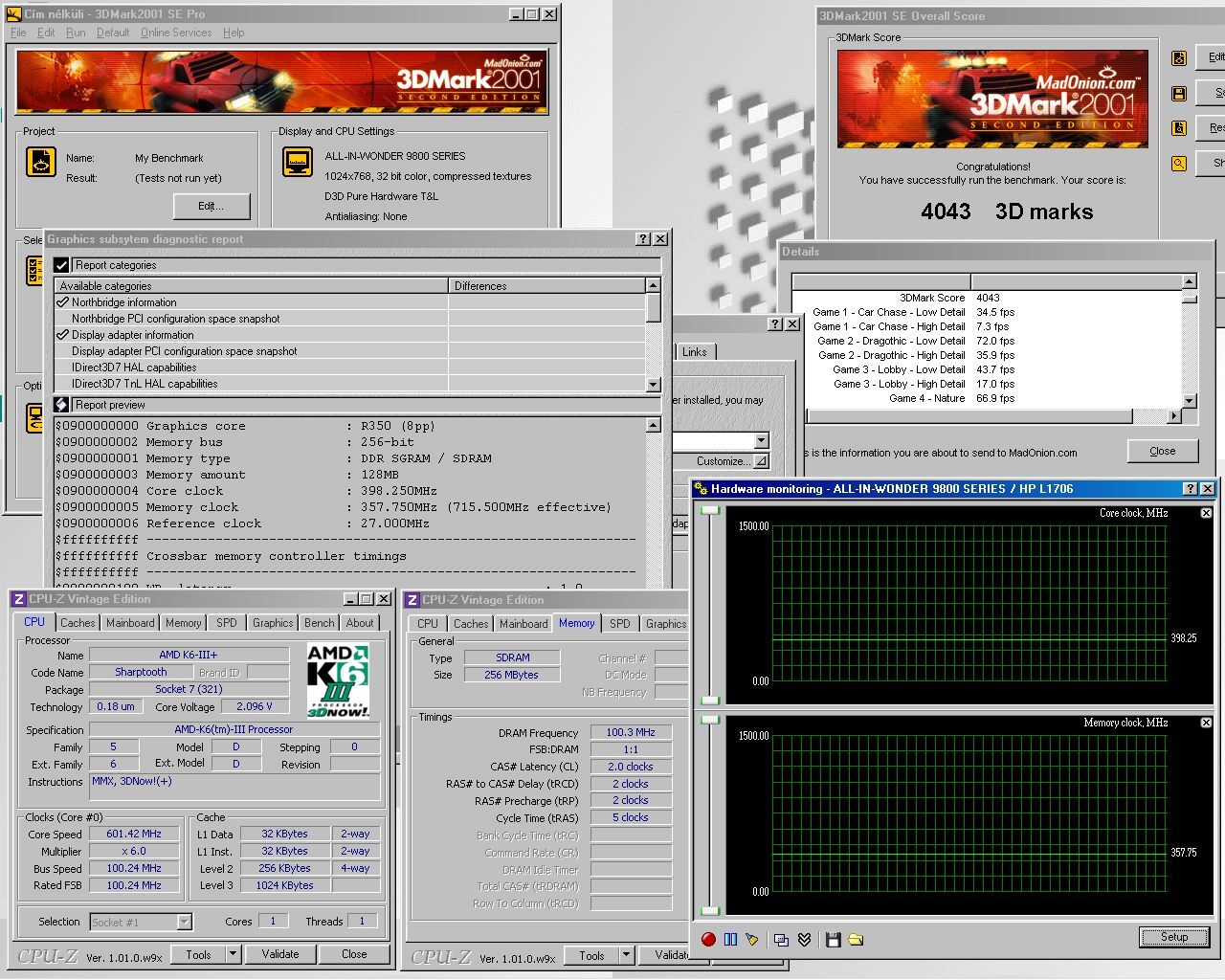Switch to Mainboard tab in left CPU-Z
This screenshot has height=980, width=1225.
(130, 623)
